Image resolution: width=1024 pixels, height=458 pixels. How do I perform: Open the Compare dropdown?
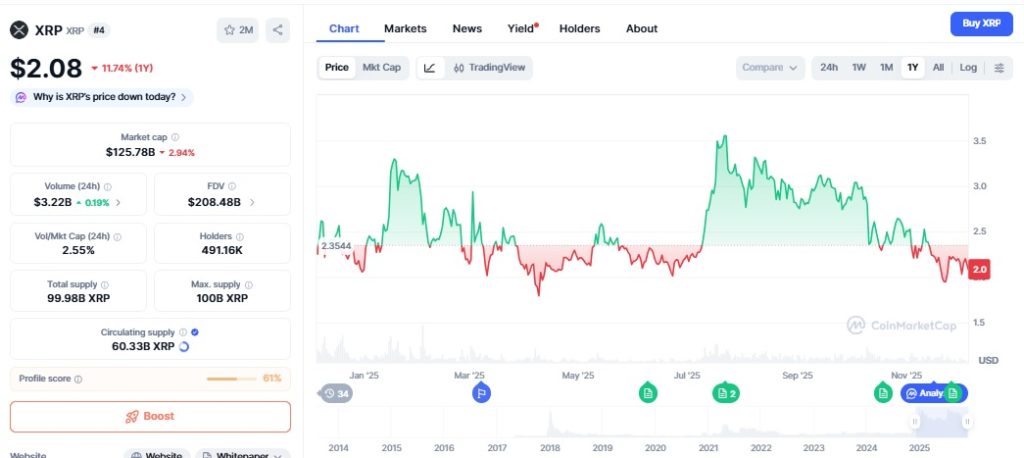(770, 68)
